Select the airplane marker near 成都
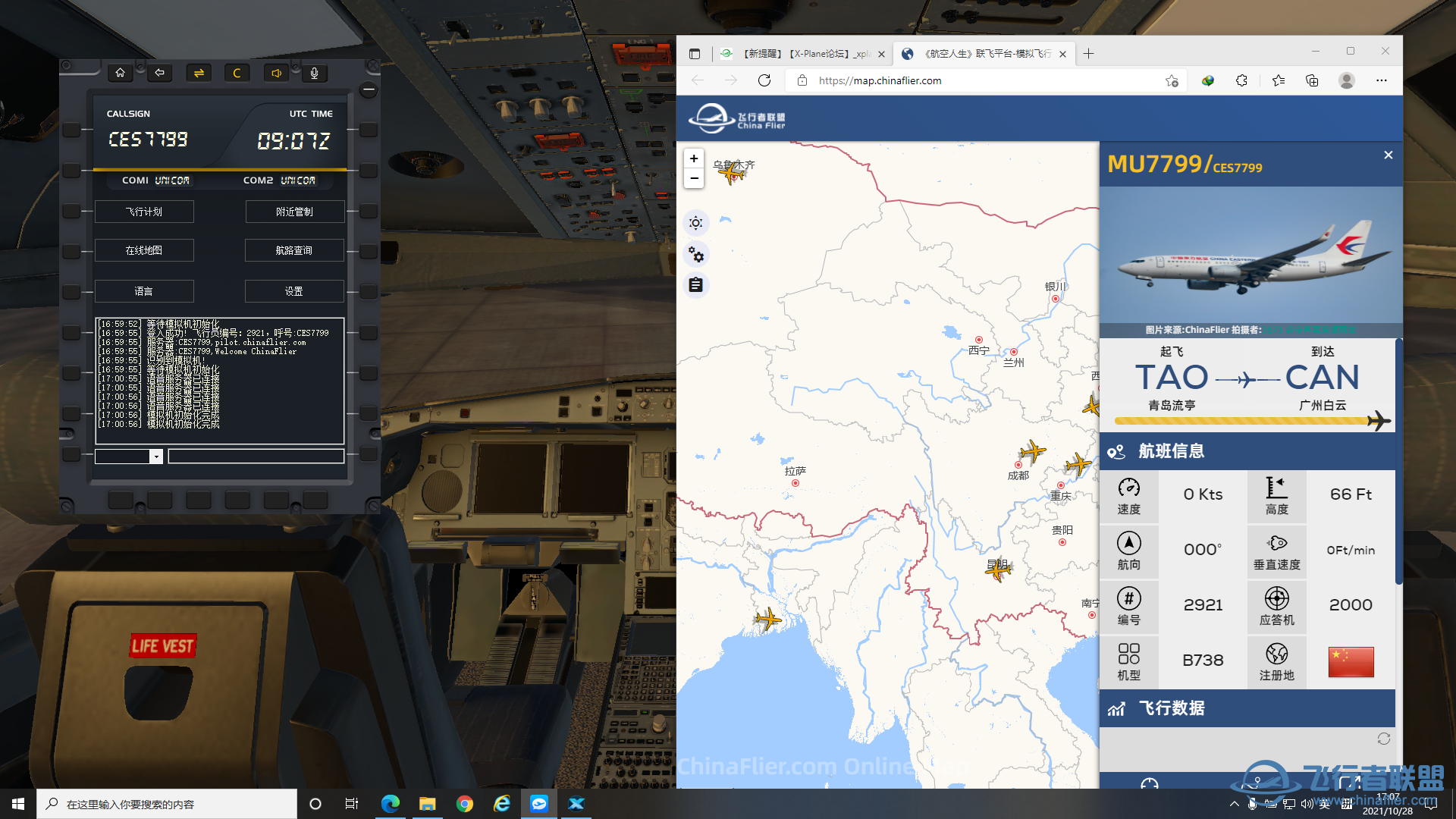 point(1032,452)
